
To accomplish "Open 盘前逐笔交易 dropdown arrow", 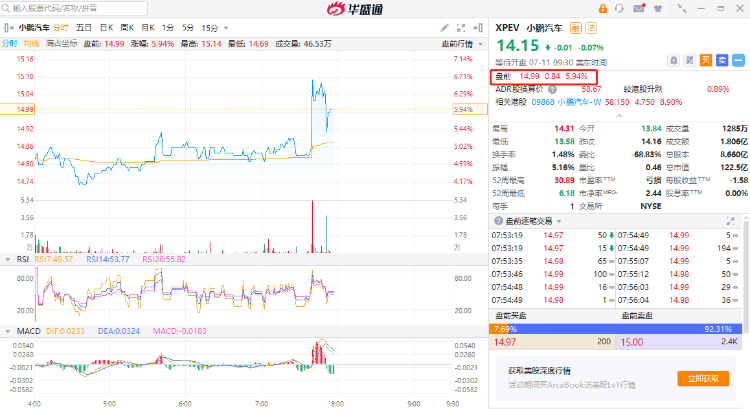I will pyautogui.click(x=559, y=221).
